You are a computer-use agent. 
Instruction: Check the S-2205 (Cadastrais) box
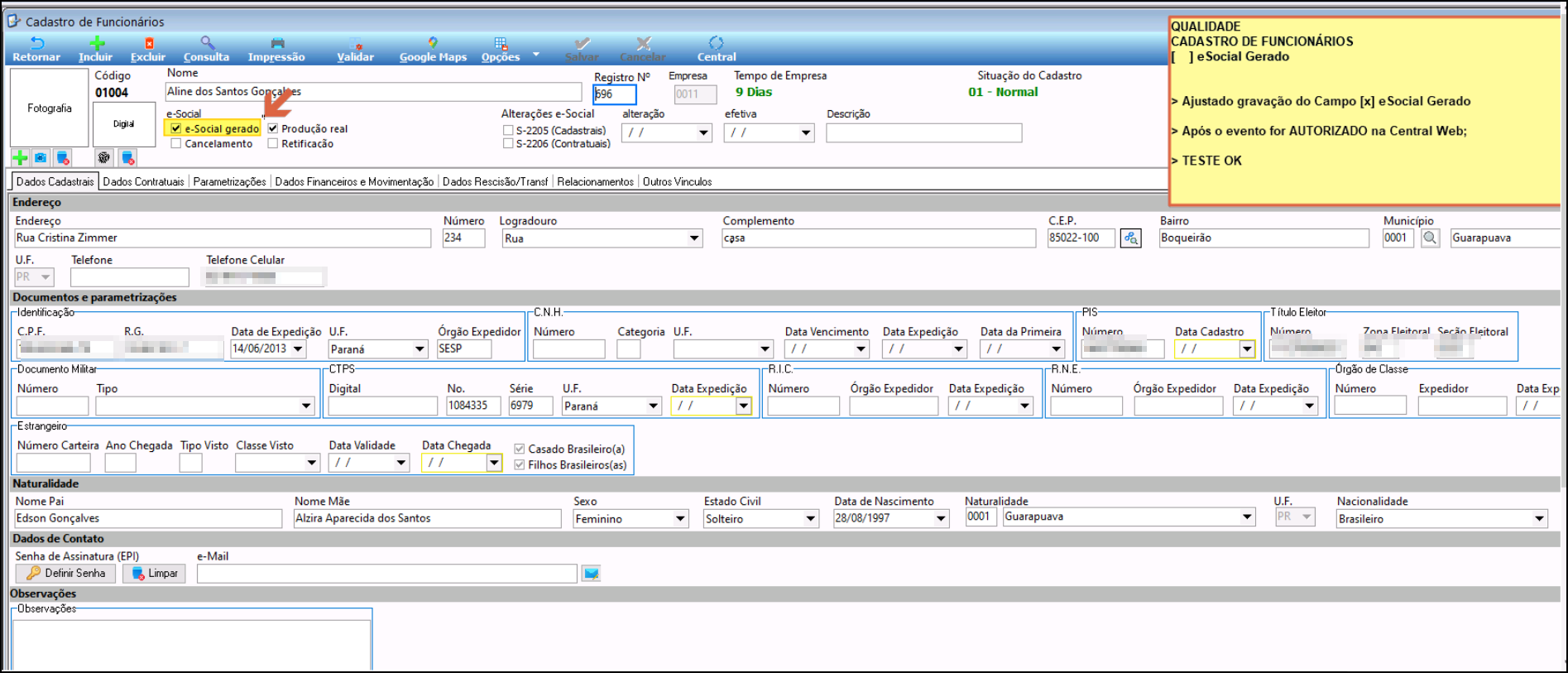[x=508, y=130]
